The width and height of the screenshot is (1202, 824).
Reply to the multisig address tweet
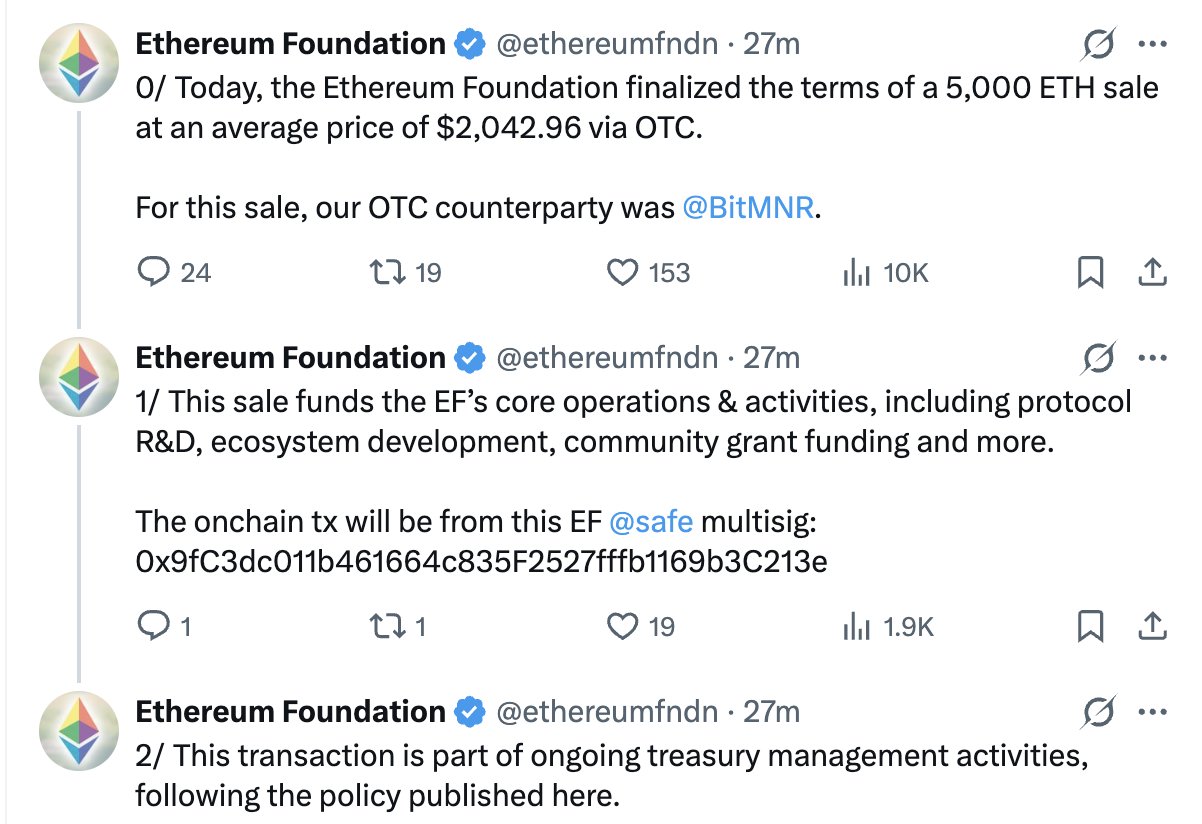[x=154, y=626]
